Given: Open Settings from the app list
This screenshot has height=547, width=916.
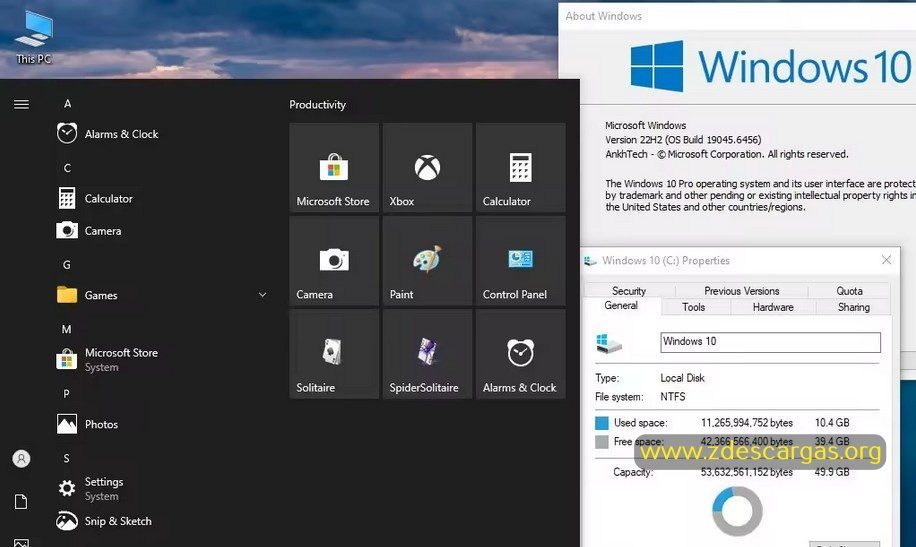Looking at the screenshot, I should pos(90,489).
